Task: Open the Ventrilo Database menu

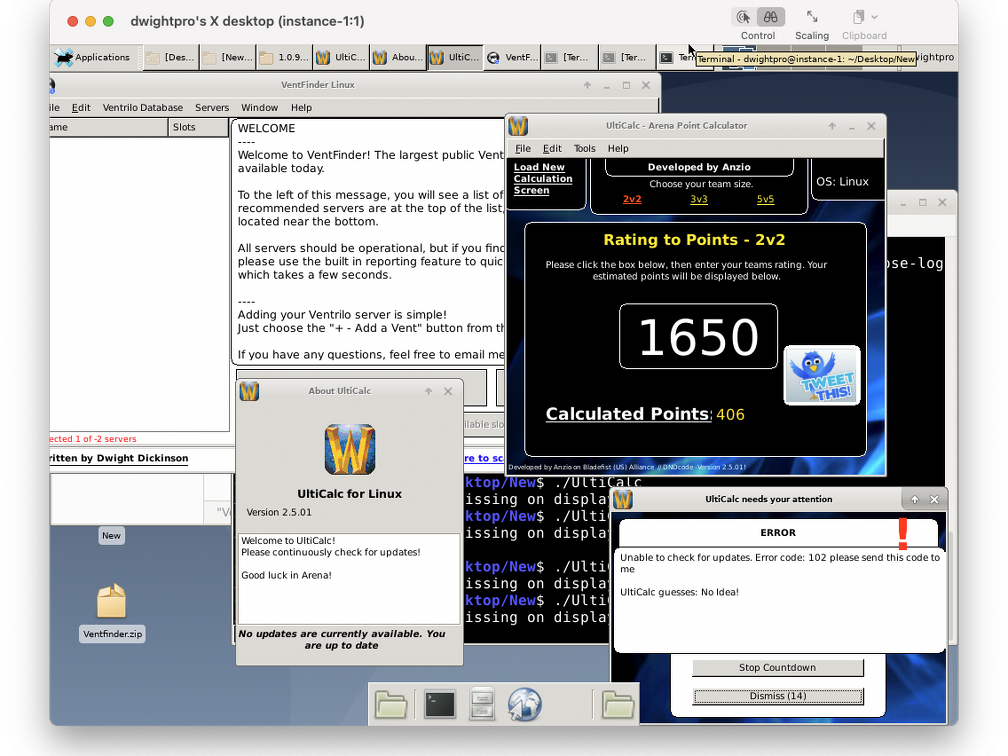Action: 142,107
